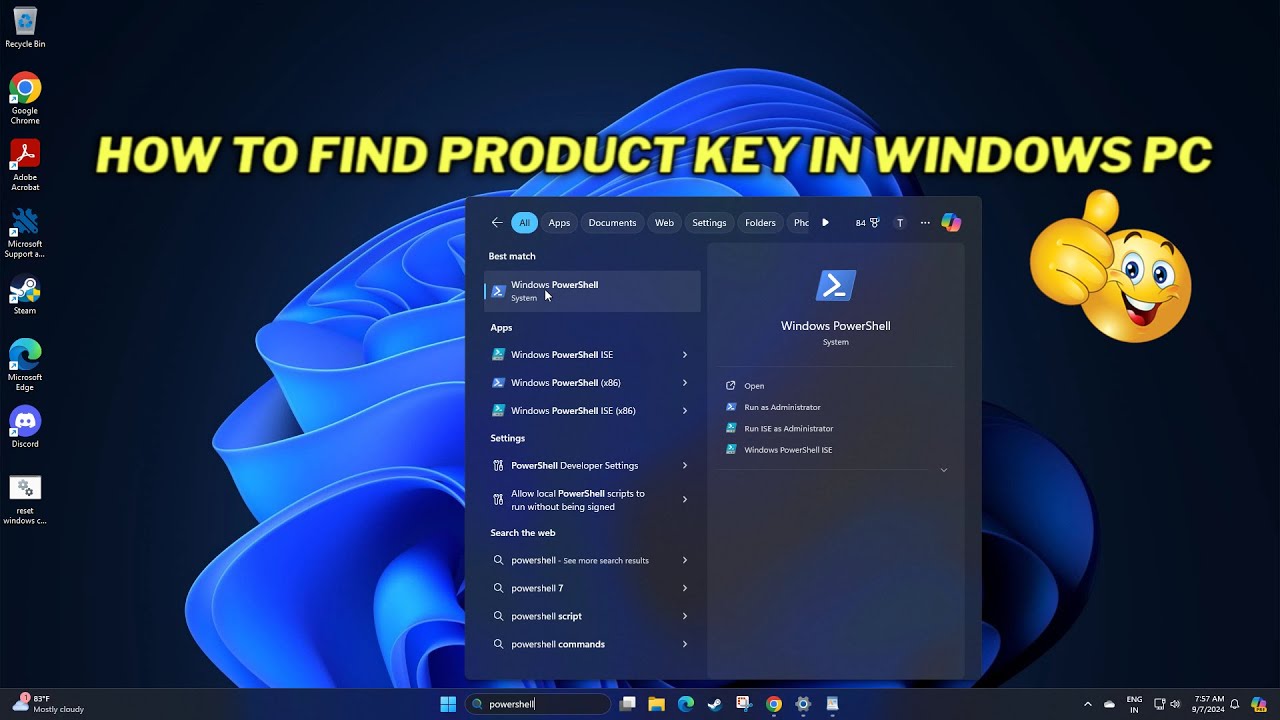Open File Explorer from the taskbar
This screenshot has width=1280, height=720.
(657, 704)
